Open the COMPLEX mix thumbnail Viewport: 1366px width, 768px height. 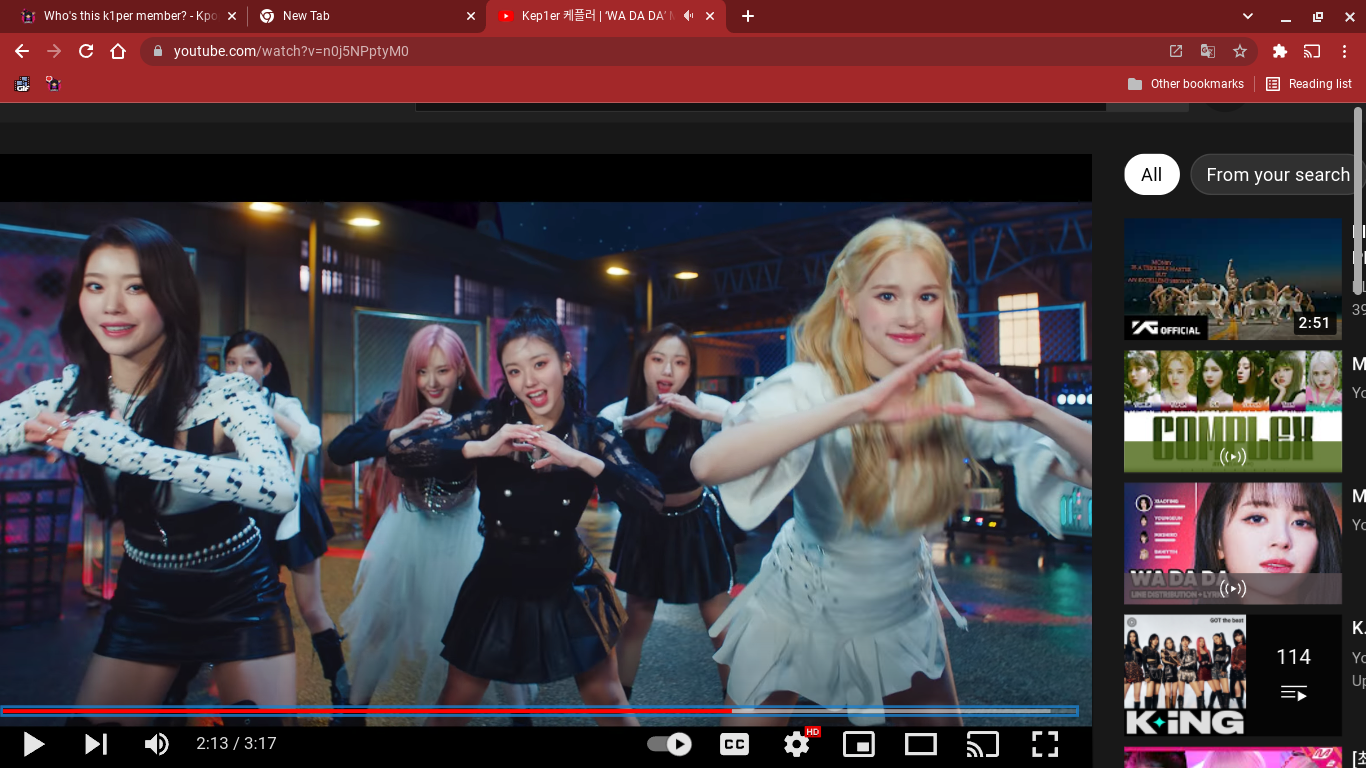(x=1232, y=411)
